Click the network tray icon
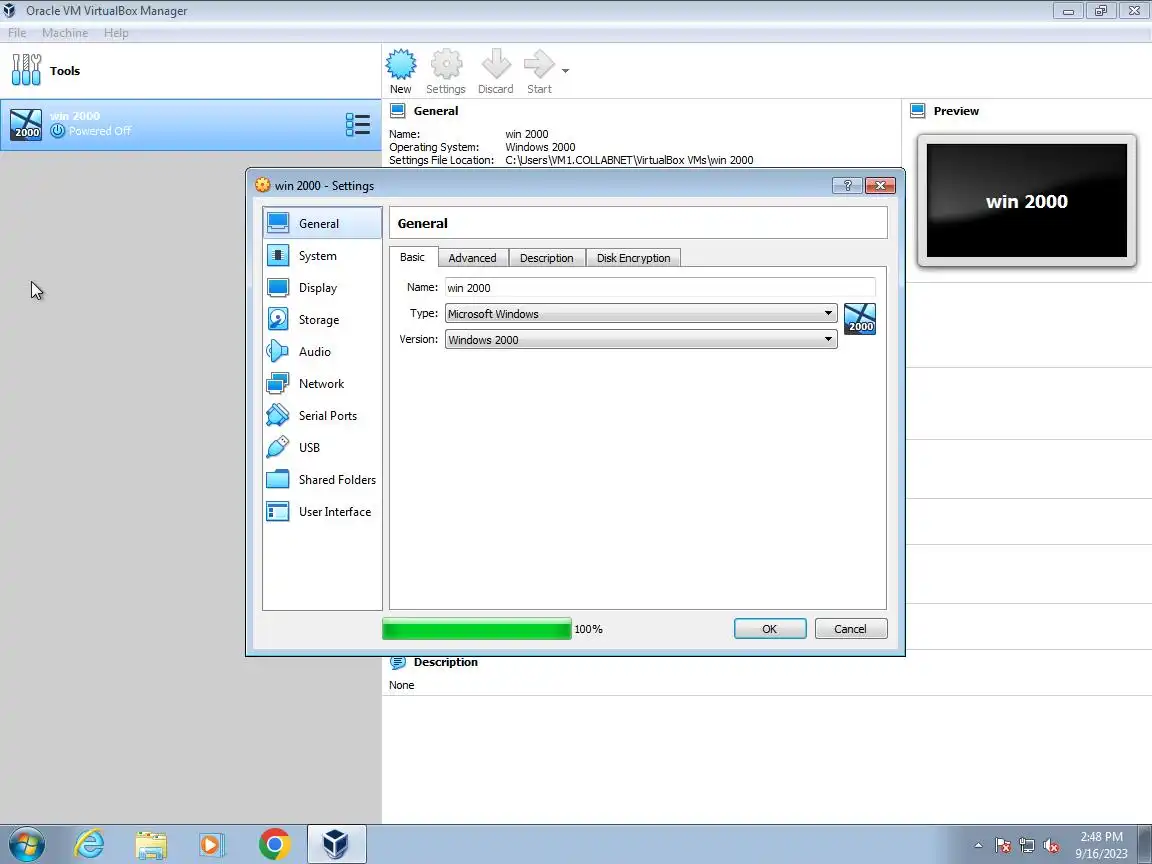The width and height of the screenshot is (1152, 864). [x=1027, y=846]
